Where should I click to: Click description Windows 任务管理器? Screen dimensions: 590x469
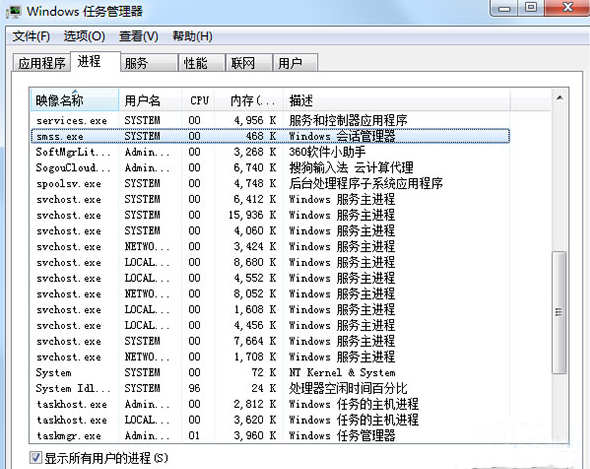click(x=342, y=436)
